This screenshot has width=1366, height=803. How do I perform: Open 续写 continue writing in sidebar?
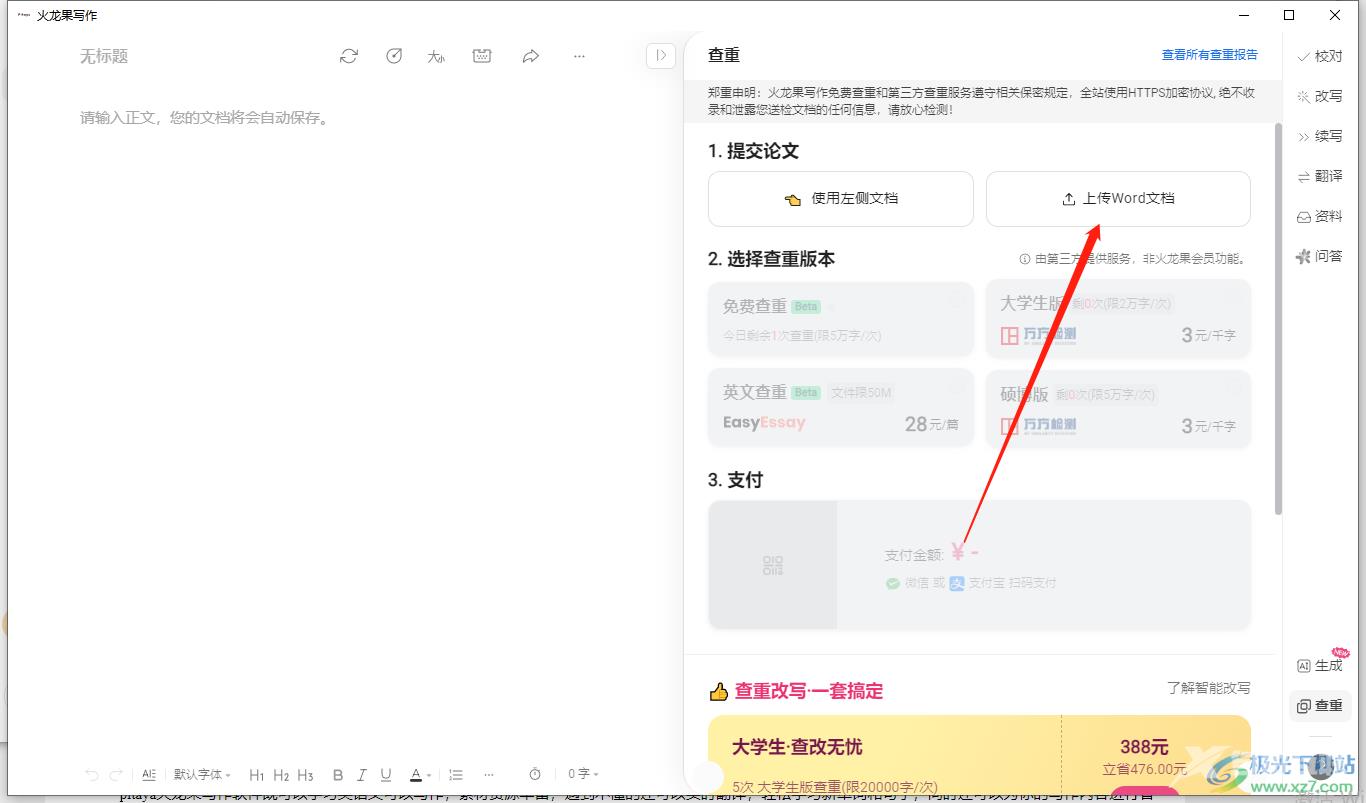coord(1320,137)
